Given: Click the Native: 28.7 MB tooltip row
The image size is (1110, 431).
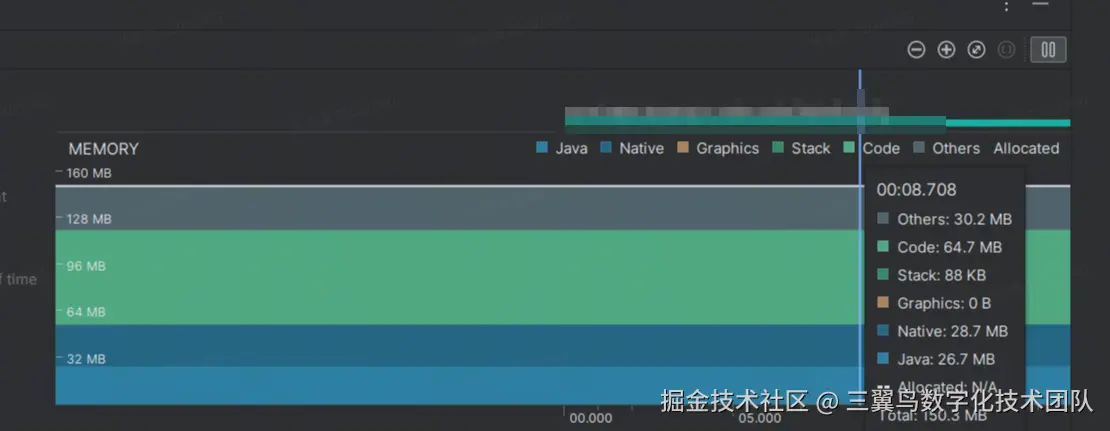Looking at the screenshot, I should click(x=942, y=331).
